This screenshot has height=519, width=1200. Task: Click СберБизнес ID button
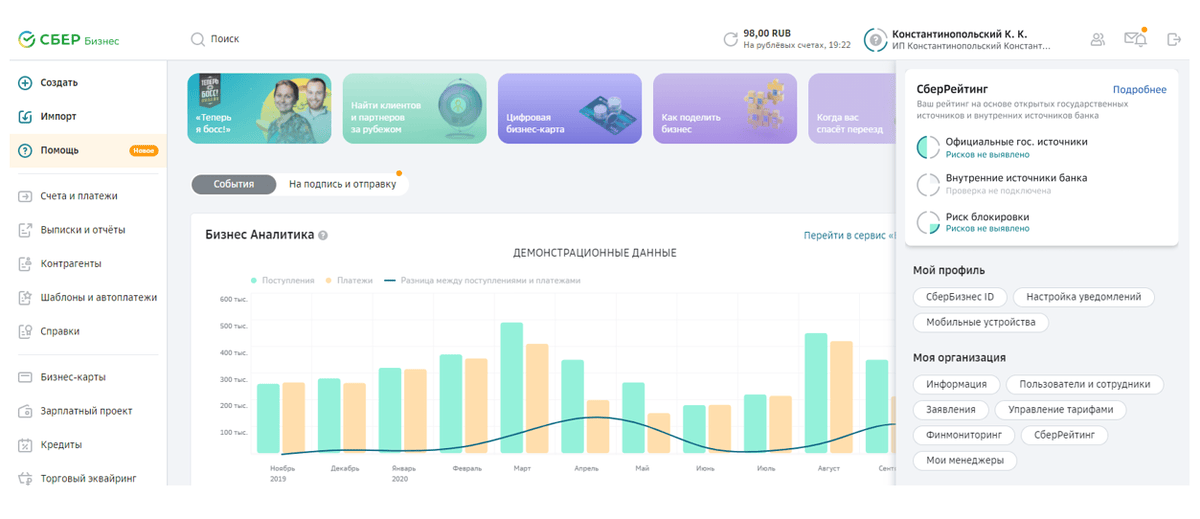point(960,297)
